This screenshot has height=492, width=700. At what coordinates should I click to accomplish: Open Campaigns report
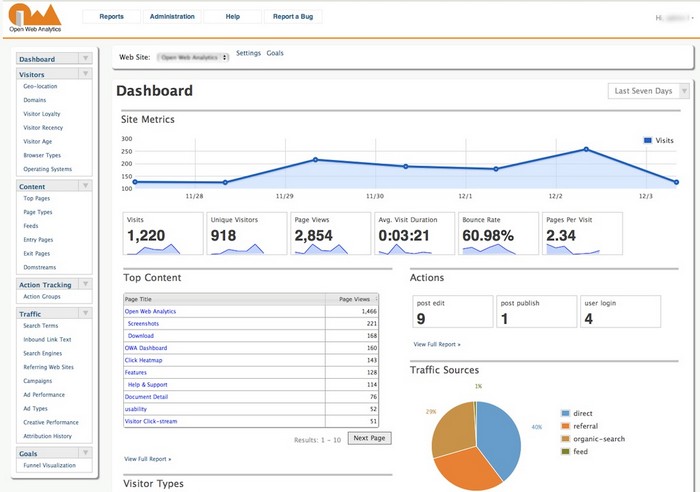38,381
